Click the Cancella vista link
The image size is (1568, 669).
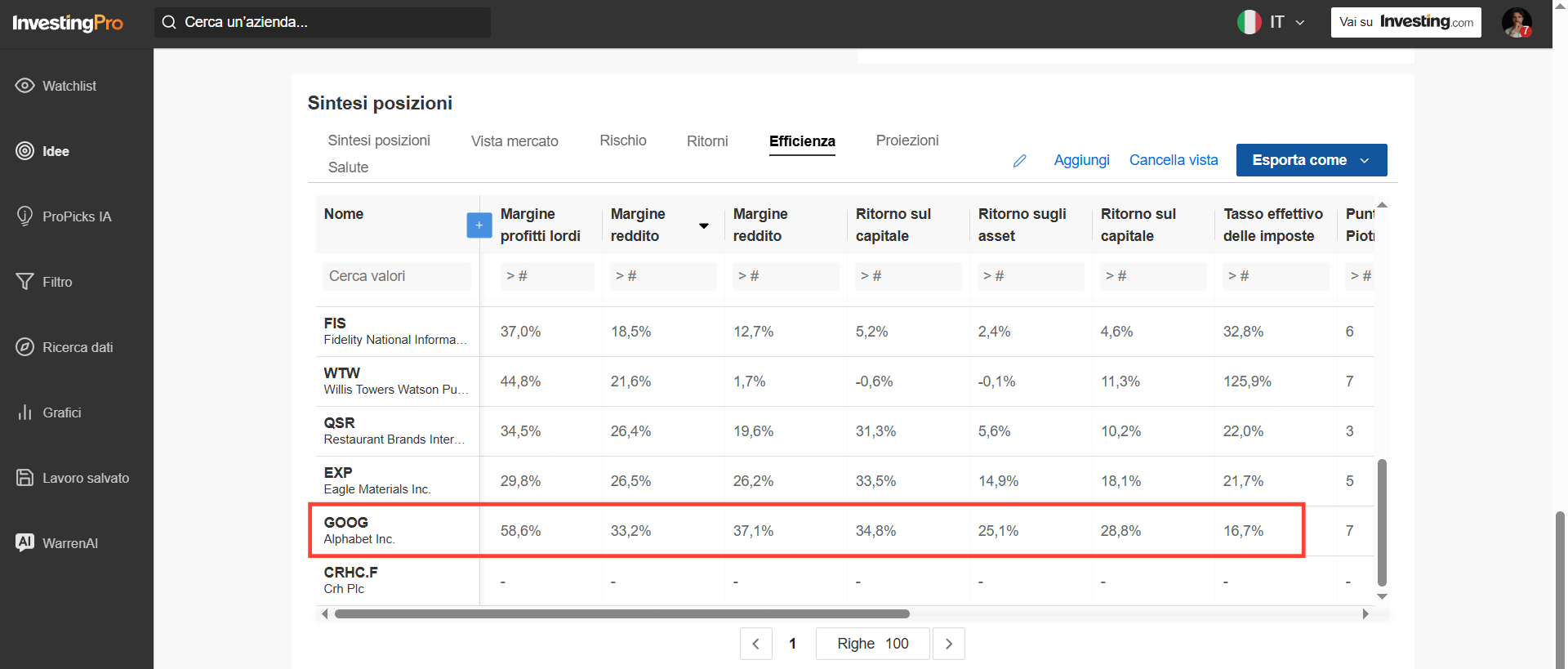click(1174, 160)
